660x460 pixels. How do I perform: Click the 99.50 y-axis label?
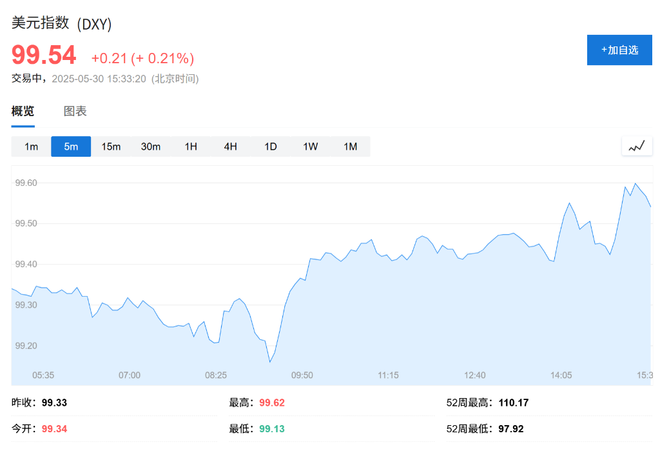(26, 223)
